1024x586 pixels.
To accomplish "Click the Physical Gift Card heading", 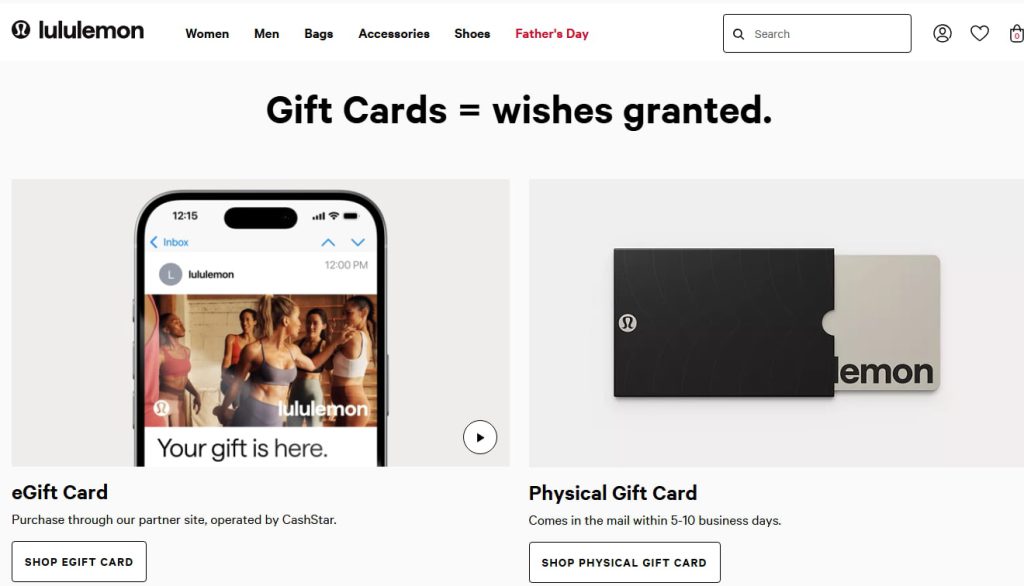I will tap(613, 493).
